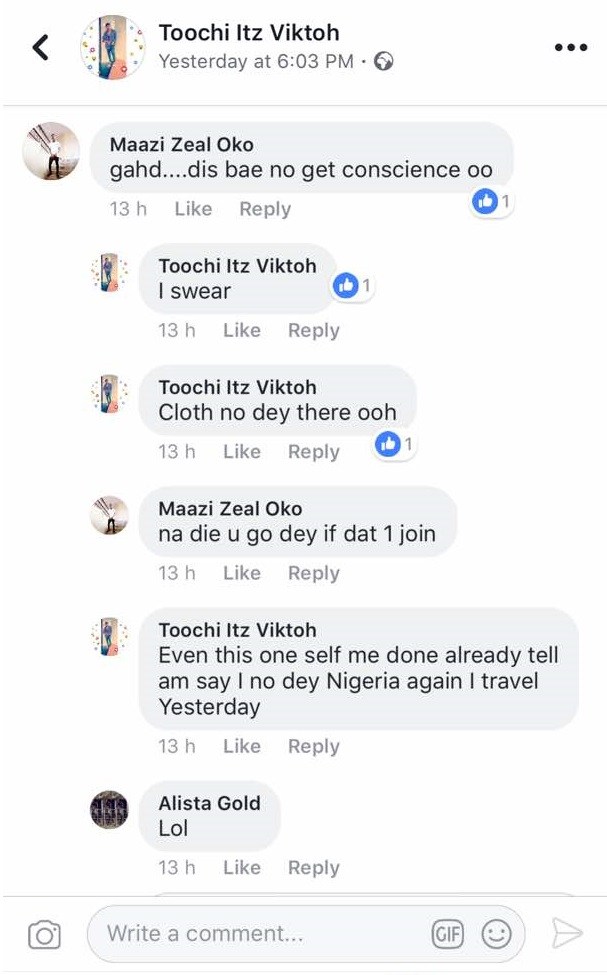This screenshot has width=607, height=975.
Task: Tap the public audience globe icon
Action: coord(384,62)
